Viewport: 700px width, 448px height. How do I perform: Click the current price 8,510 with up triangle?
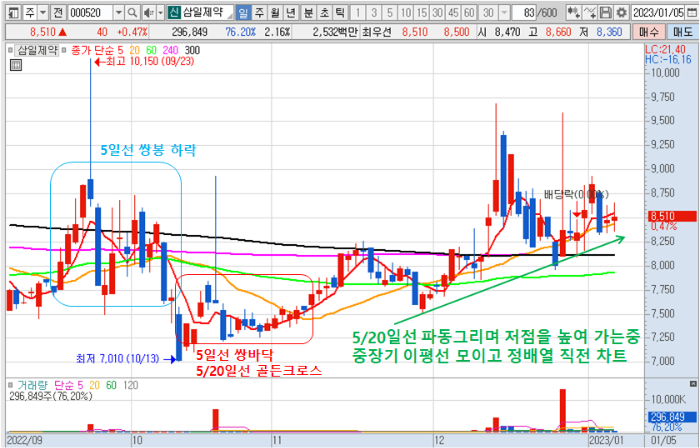(48, 32)
